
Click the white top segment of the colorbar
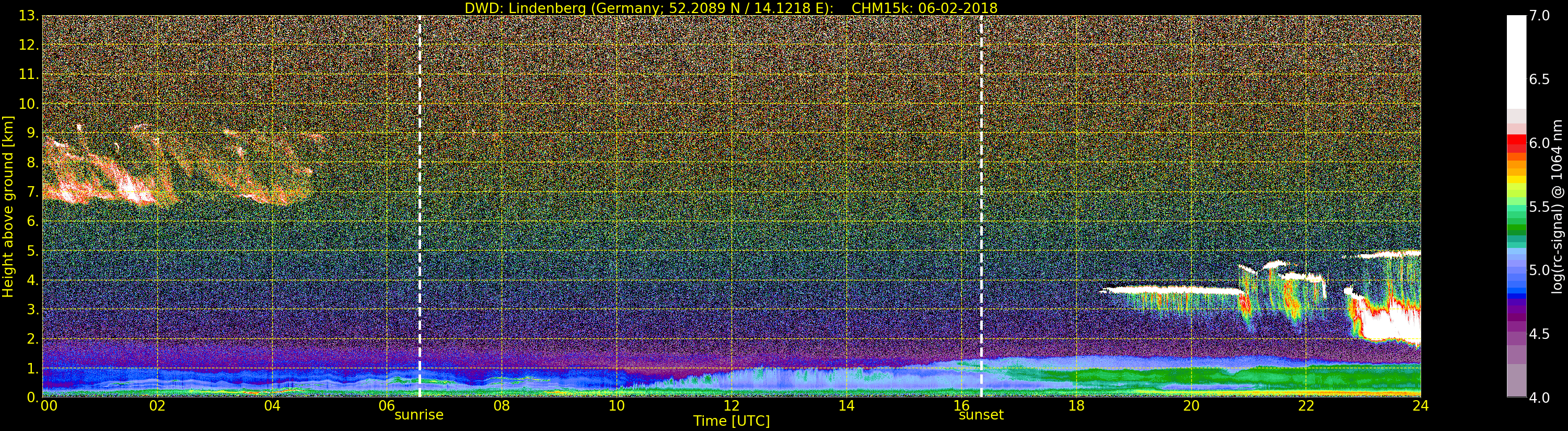[x=1516, y=62]
